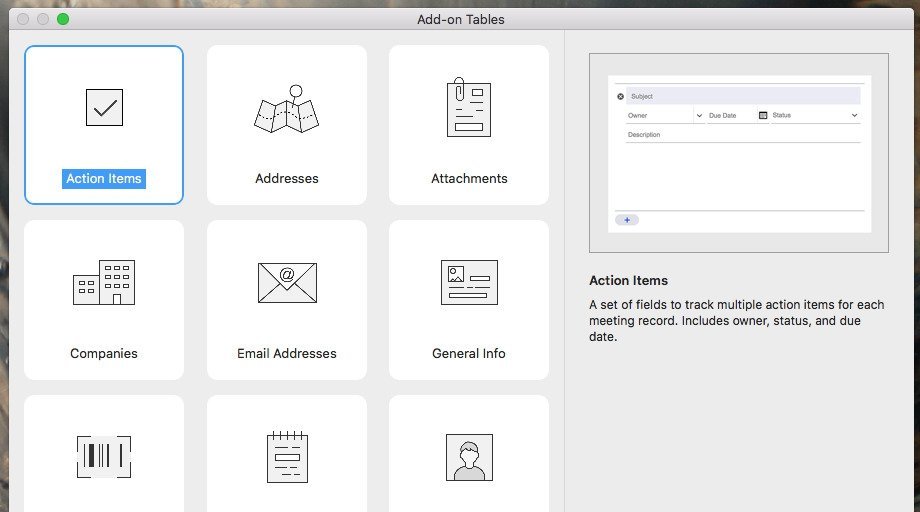This screenshot has height=512, width=920.
Task: Click the green zoom window button
Action: pos(63,19)
